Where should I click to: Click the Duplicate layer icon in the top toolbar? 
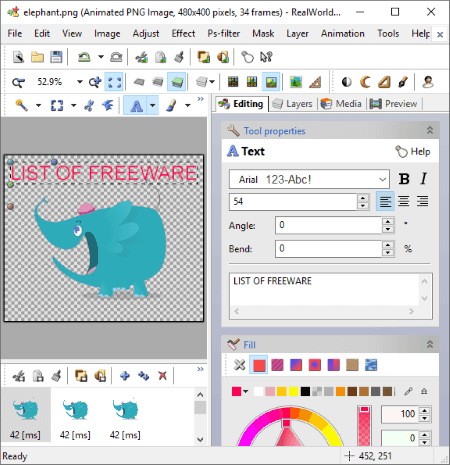(204, 57)
